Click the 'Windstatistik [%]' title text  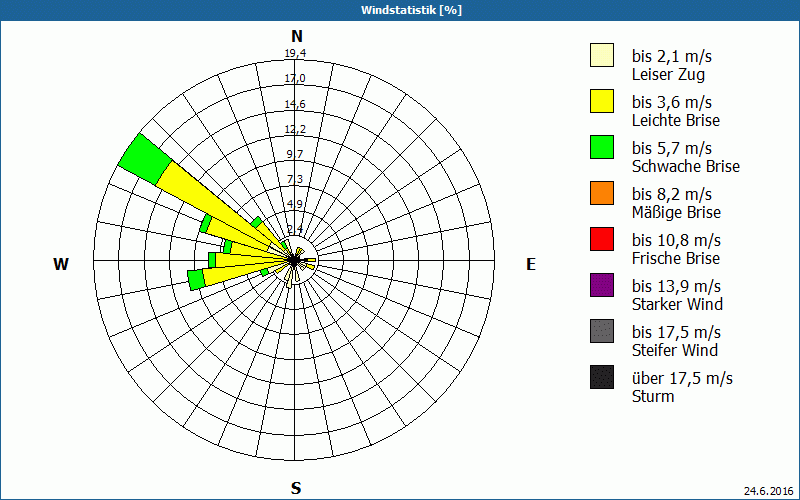pyautogui.click(x=411, y=10)
